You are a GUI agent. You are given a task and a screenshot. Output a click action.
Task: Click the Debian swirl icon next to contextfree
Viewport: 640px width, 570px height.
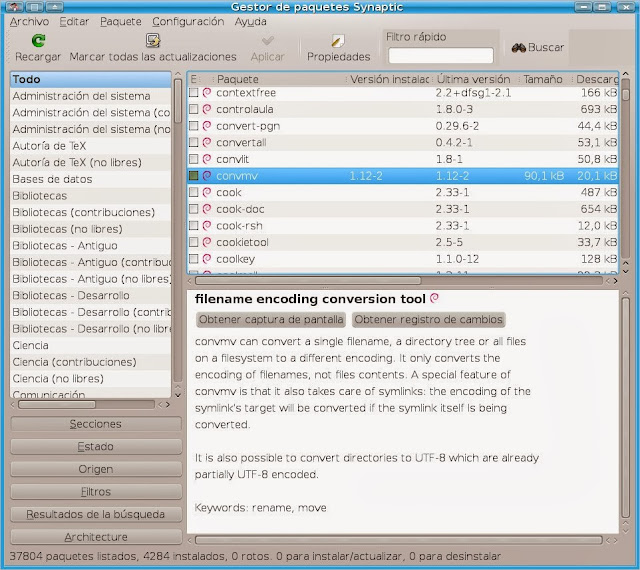(207, 93)
